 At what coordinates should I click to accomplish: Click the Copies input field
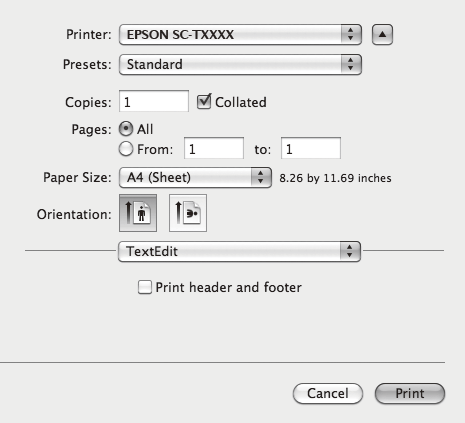(x=154, y=101)
